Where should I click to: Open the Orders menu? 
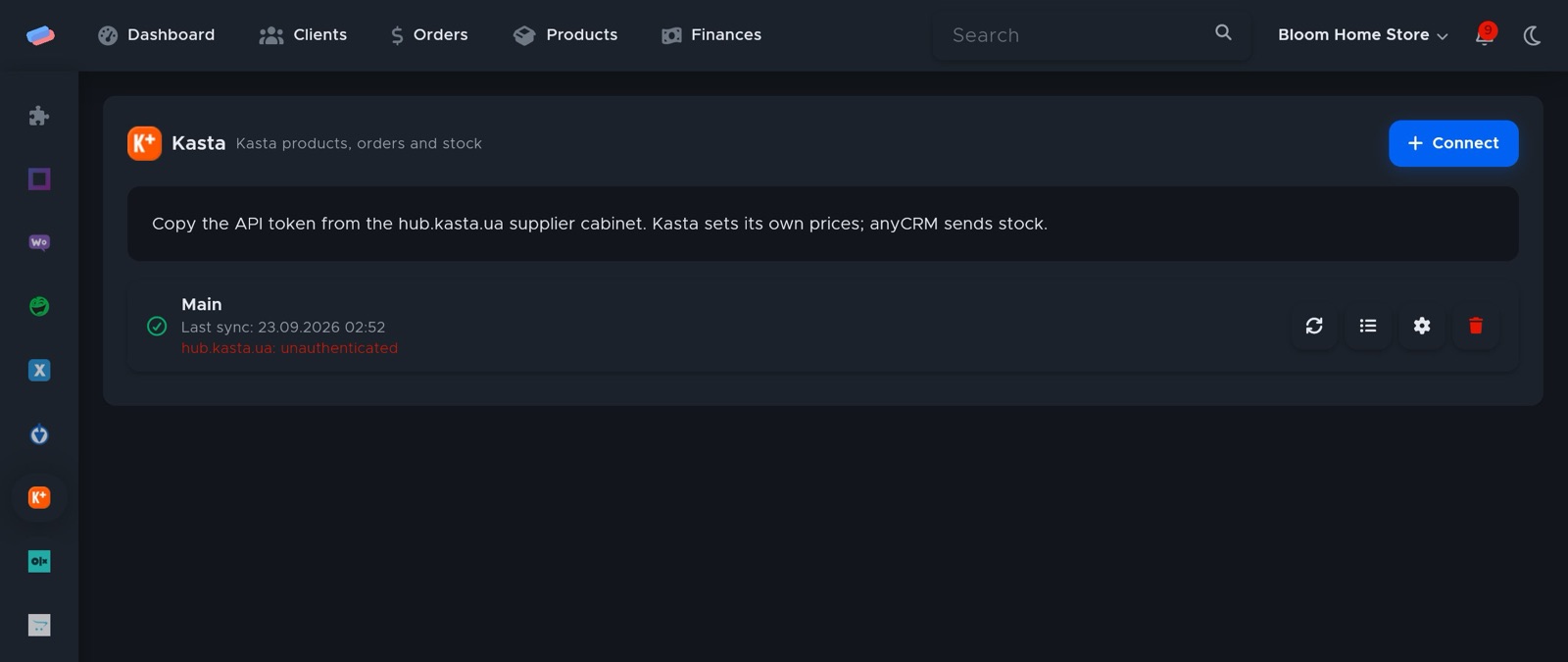point(429,35)
